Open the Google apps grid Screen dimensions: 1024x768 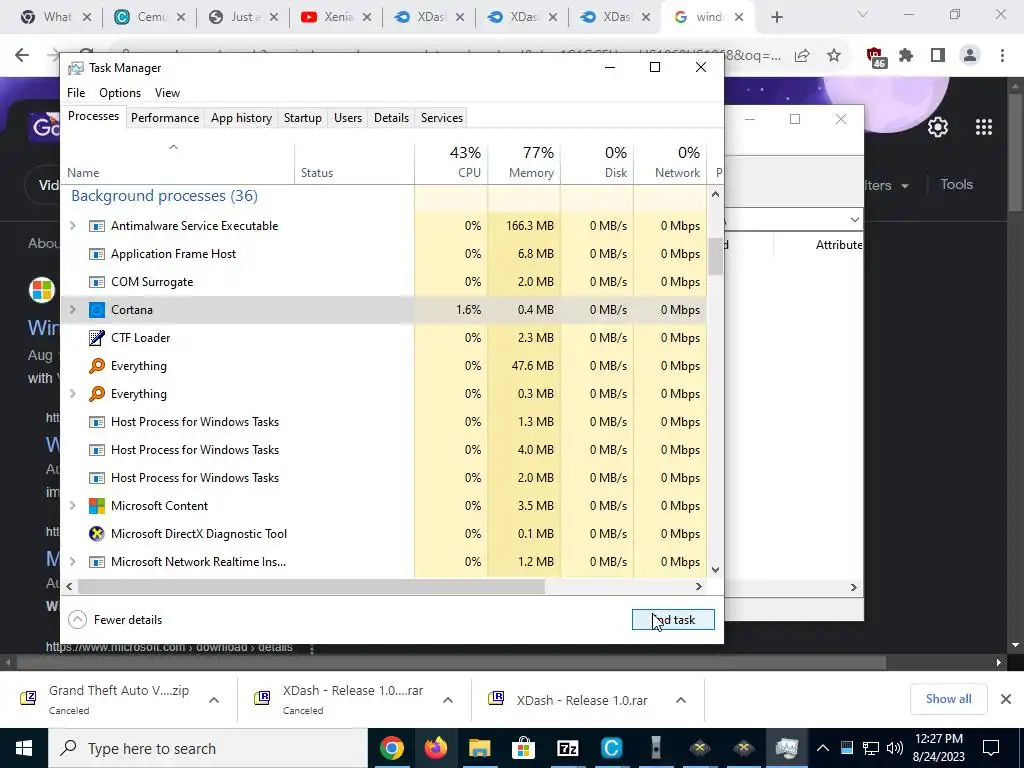click(984, 127)
